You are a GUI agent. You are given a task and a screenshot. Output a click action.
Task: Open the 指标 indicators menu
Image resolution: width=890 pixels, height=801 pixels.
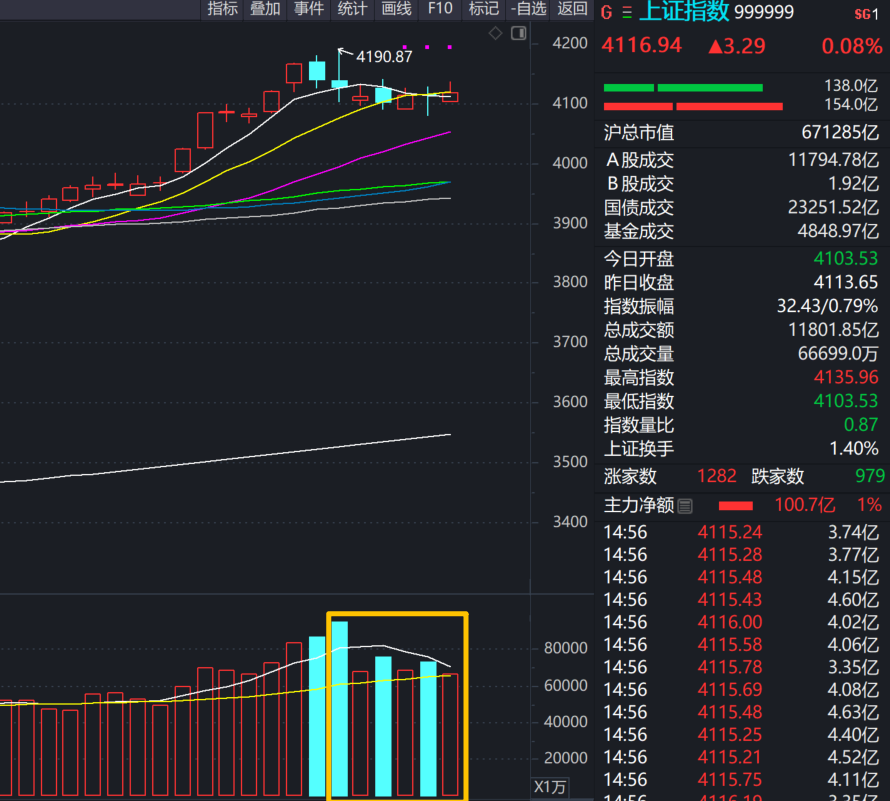(x=222, y=9)
